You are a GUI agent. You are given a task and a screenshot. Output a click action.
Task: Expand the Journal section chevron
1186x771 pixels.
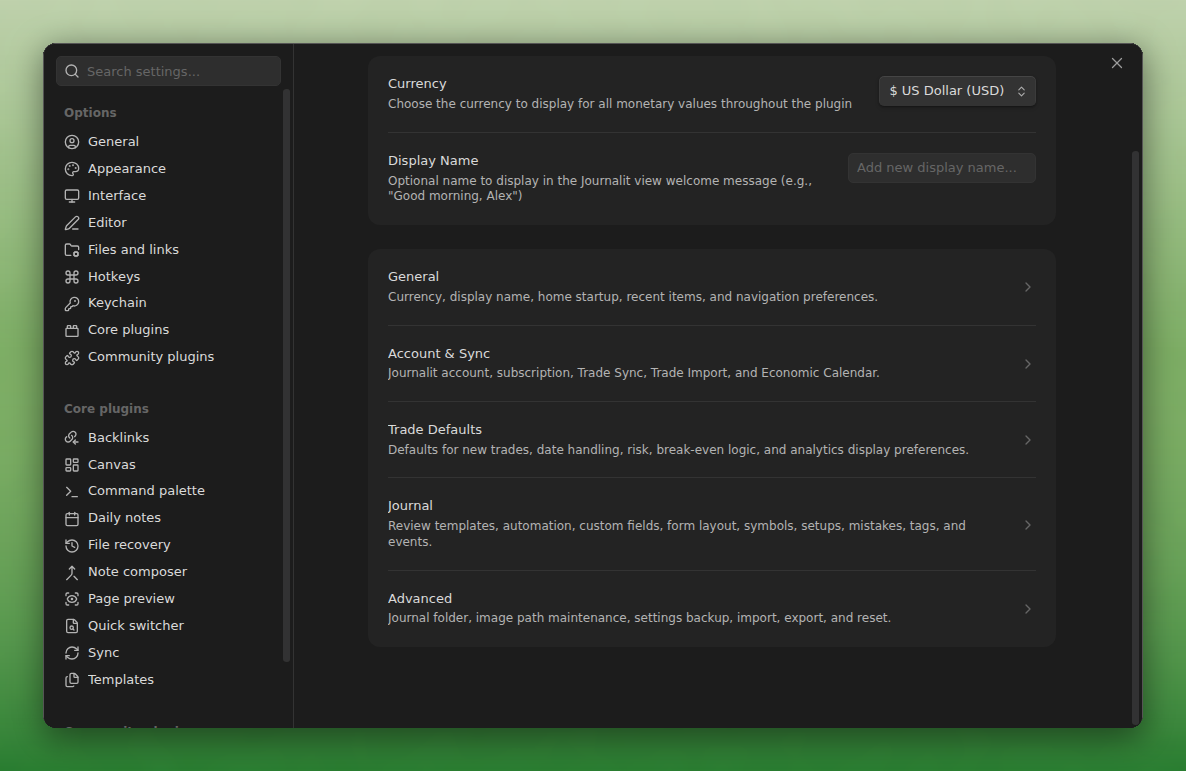coord(1027,524)
